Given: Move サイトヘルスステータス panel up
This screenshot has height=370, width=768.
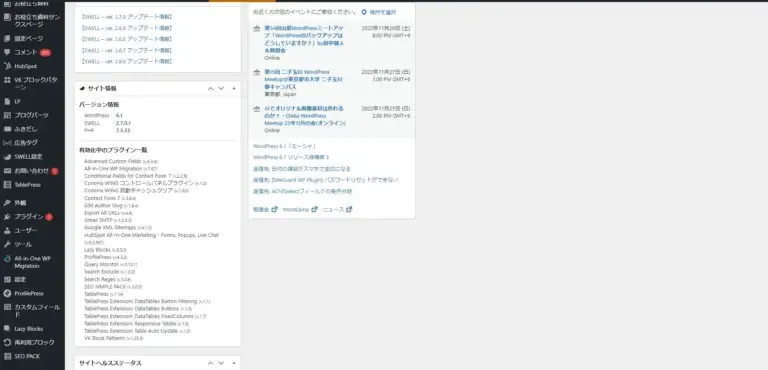Looking at the screenshot, I should [x=211, y=363].
